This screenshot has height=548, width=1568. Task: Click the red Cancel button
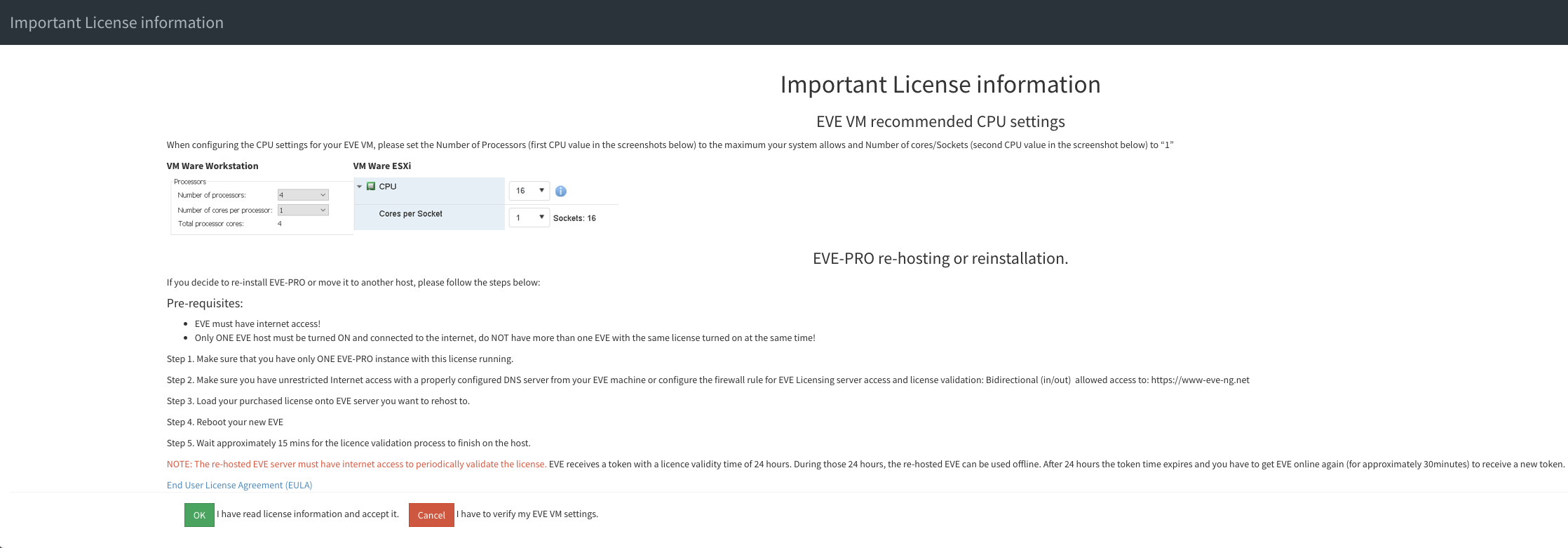click(431, 515)
